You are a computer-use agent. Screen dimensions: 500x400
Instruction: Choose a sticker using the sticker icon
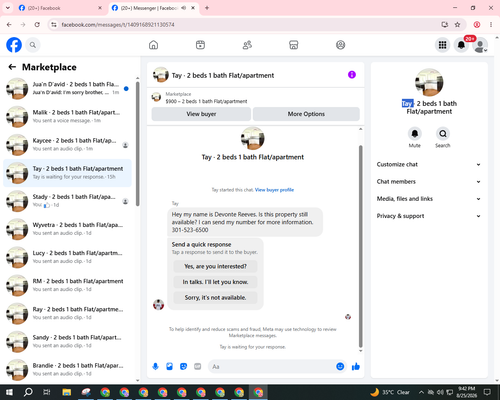click(183, 367)
